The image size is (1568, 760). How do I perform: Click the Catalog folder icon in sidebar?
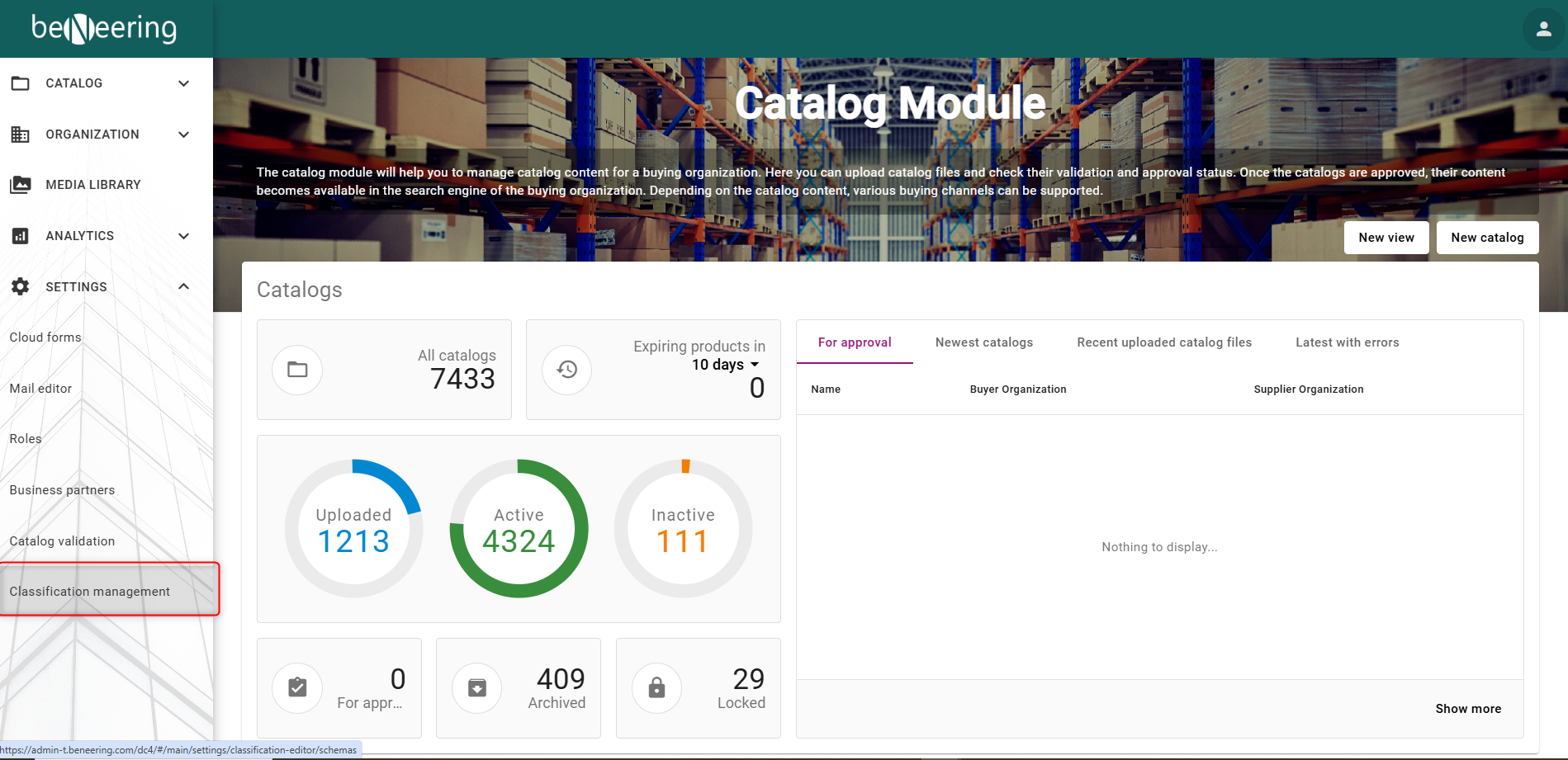pyautogui.click(x=21, y=83)
